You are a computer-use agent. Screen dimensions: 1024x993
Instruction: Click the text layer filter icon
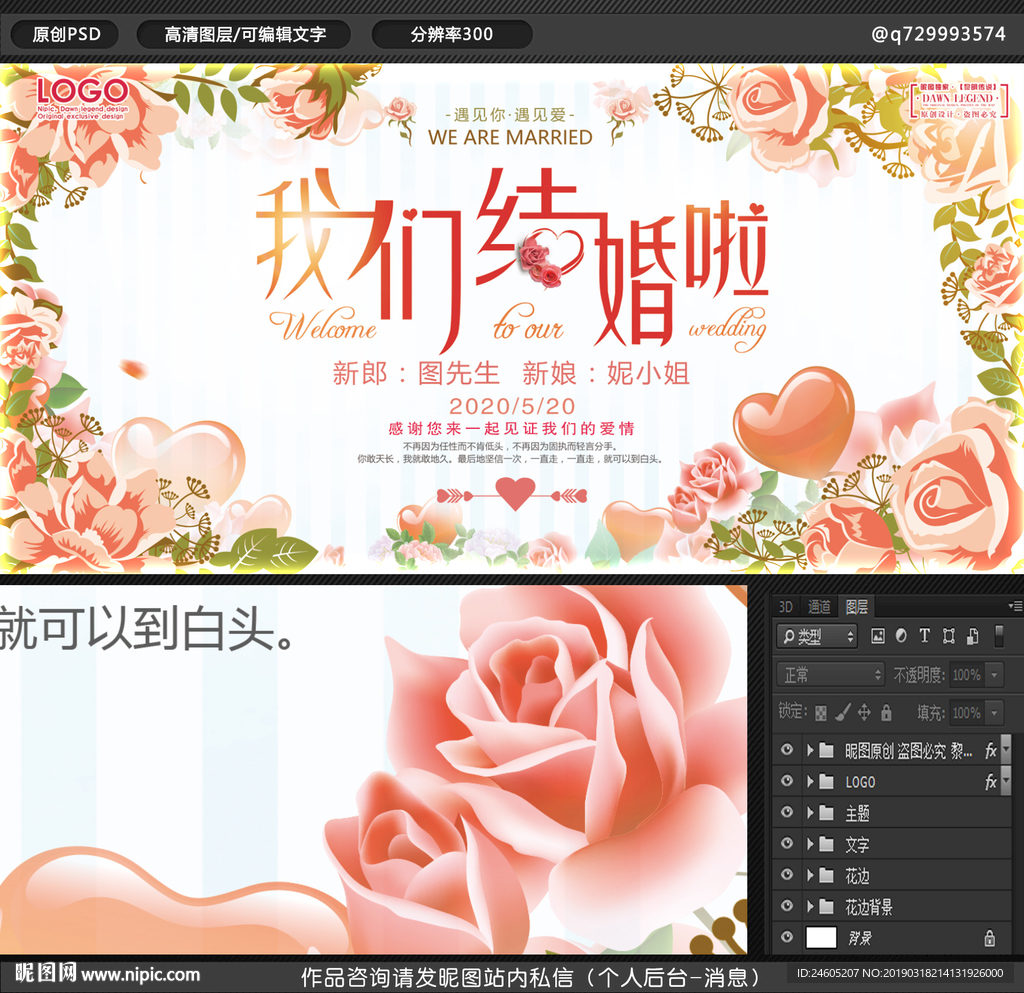pos(924,636)
